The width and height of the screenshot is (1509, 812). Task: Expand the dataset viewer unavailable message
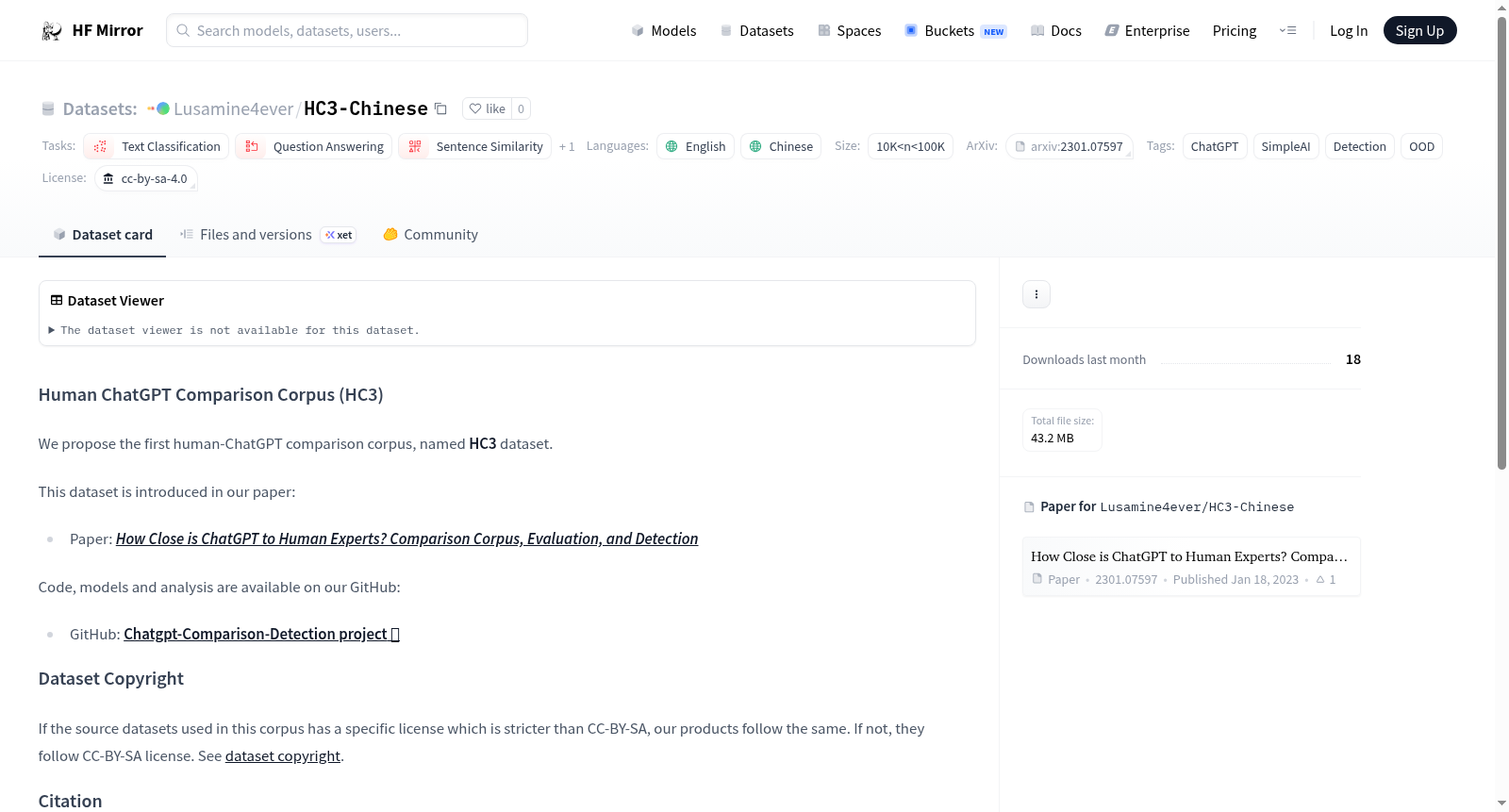tap(234, 330)
